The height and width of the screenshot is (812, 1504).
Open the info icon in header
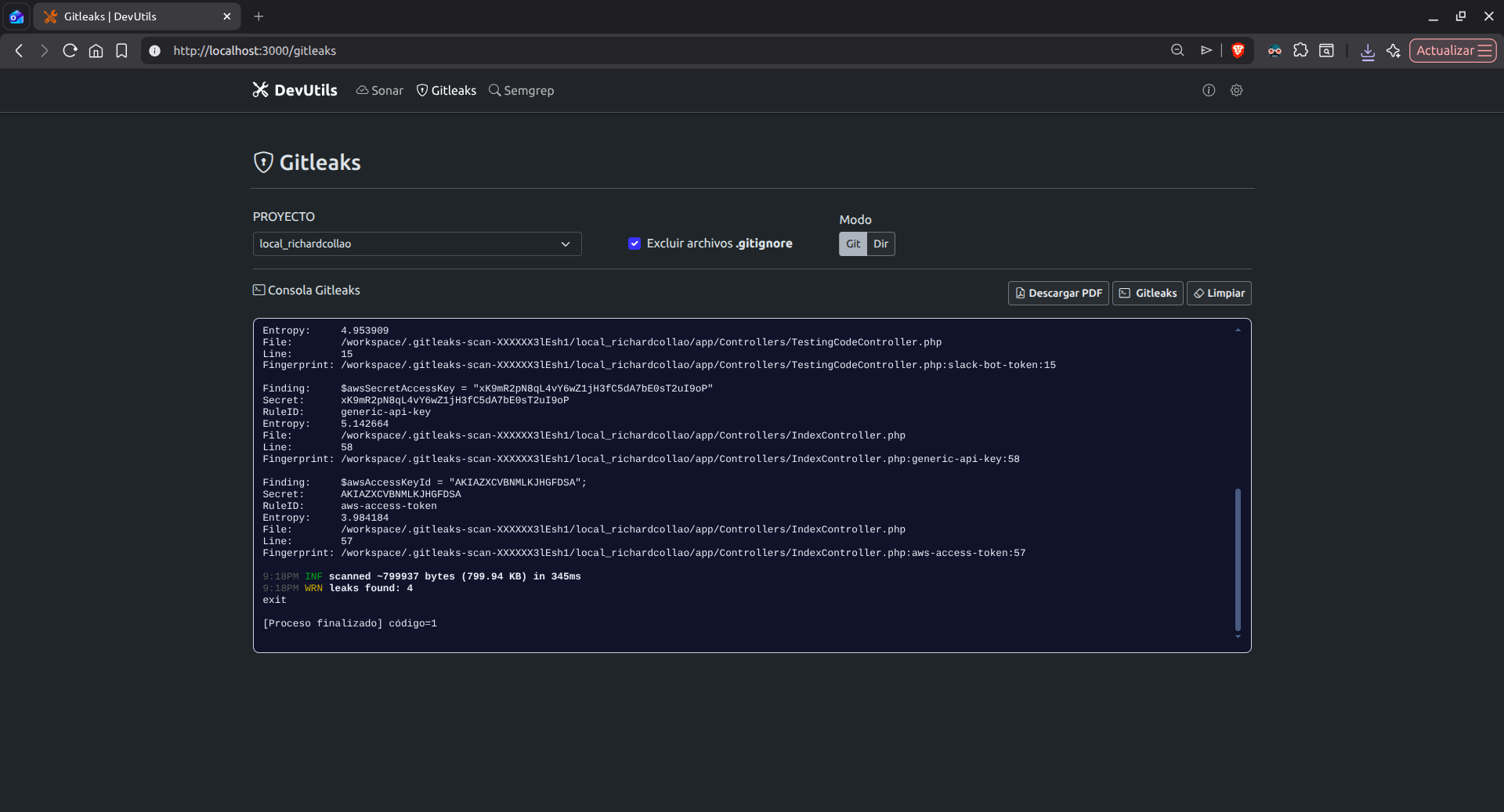click(x=1209, y=90)
